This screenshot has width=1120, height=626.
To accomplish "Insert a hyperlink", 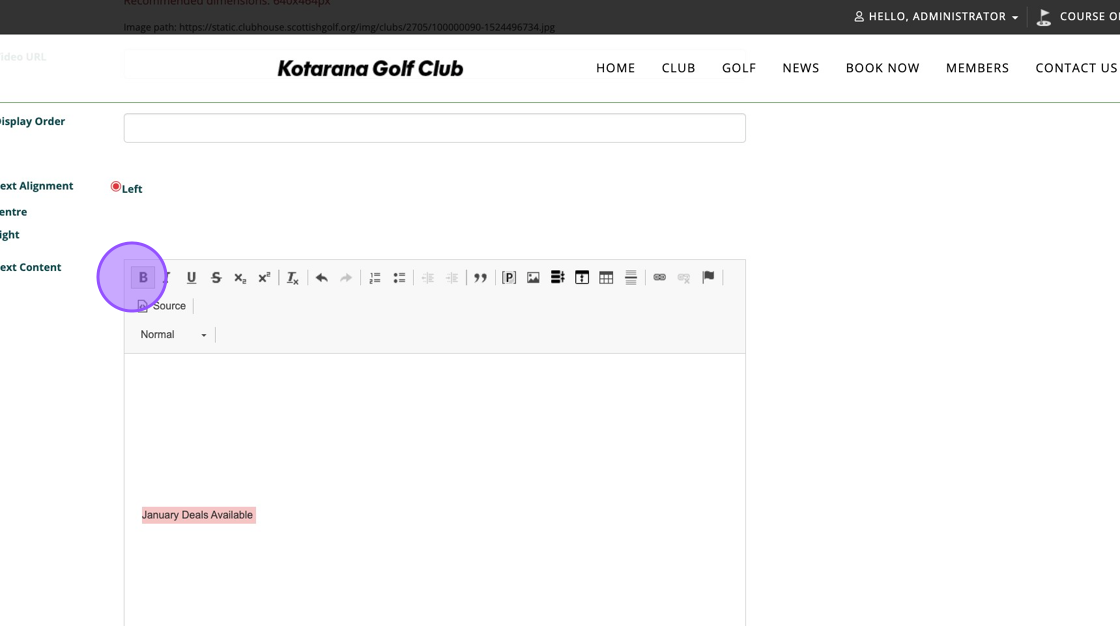I will point(659,277).
